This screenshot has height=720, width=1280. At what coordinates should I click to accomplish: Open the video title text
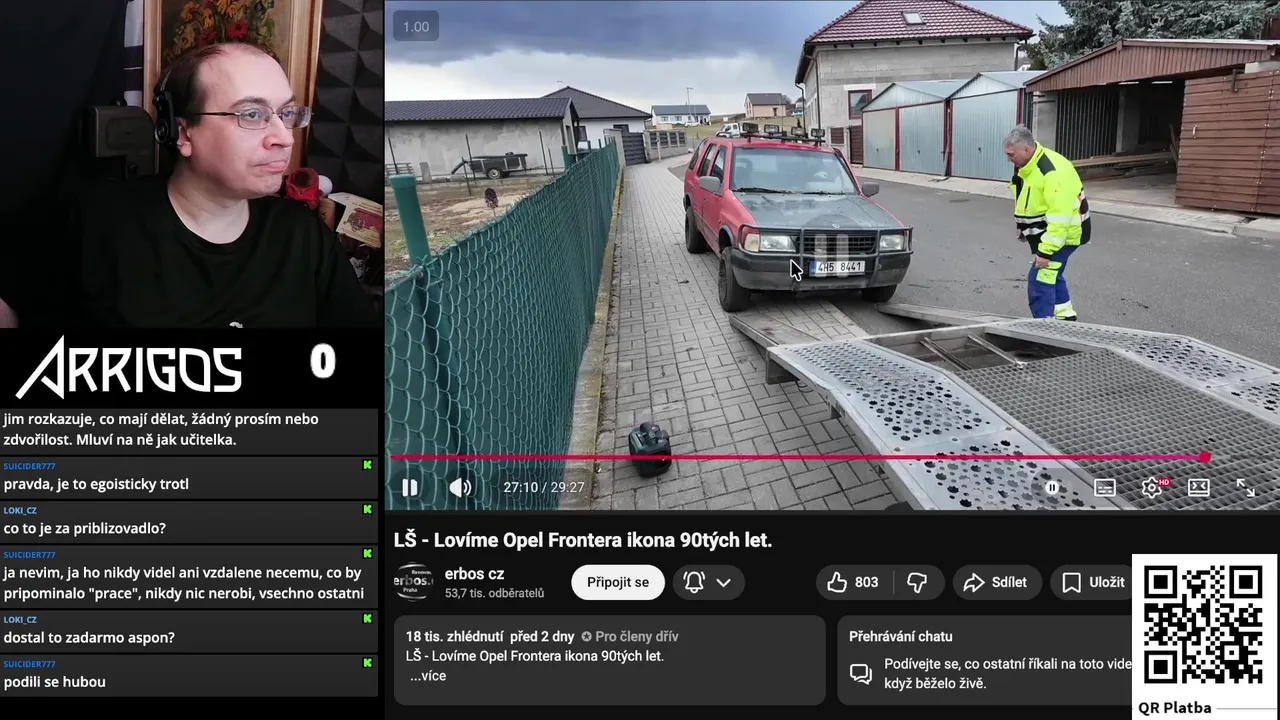(x=583, y=540)
